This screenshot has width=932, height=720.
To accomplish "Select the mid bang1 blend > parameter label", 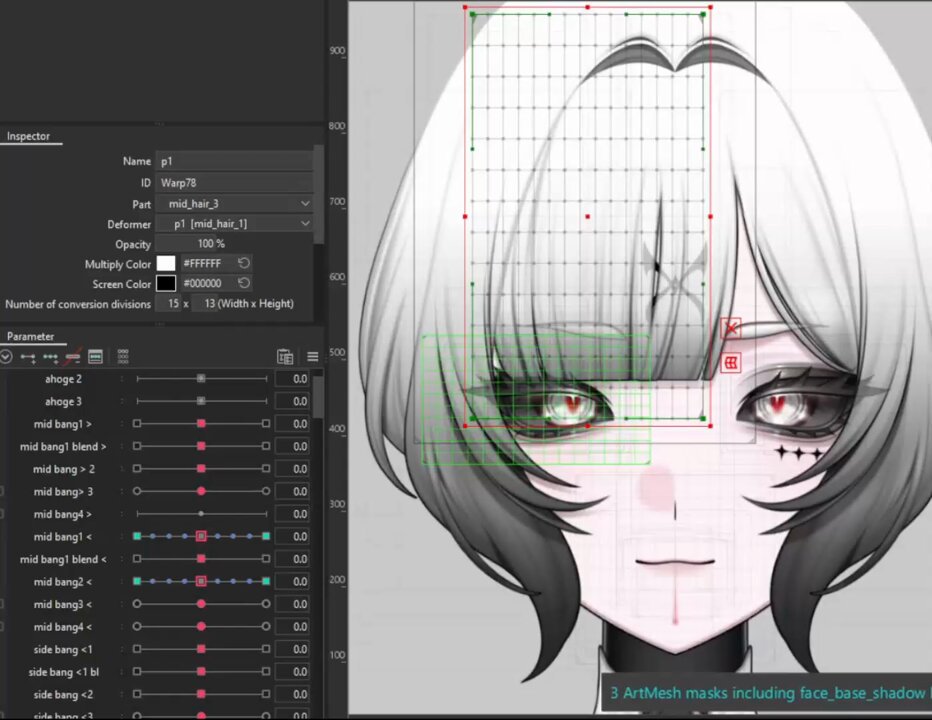I will coord(63,447).
